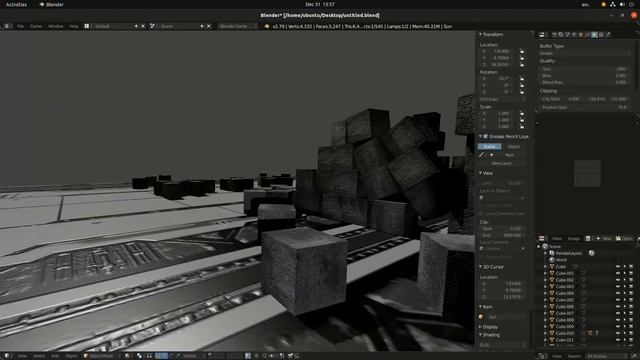The image size is (640, 360).
Task: Click the 3D Cursor X location field
Action: [502, 283]
